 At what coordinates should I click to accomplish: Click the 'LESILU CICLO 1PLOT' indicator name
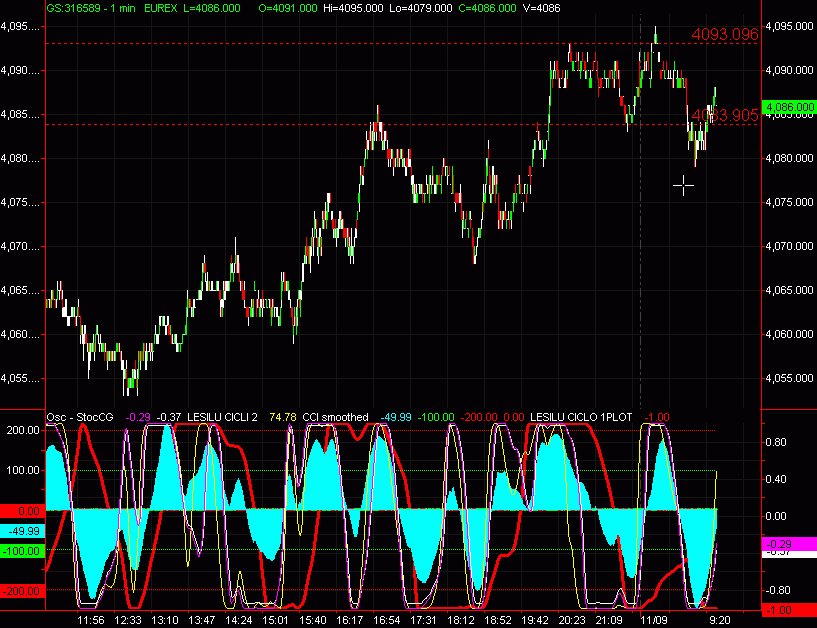(581, 417)
